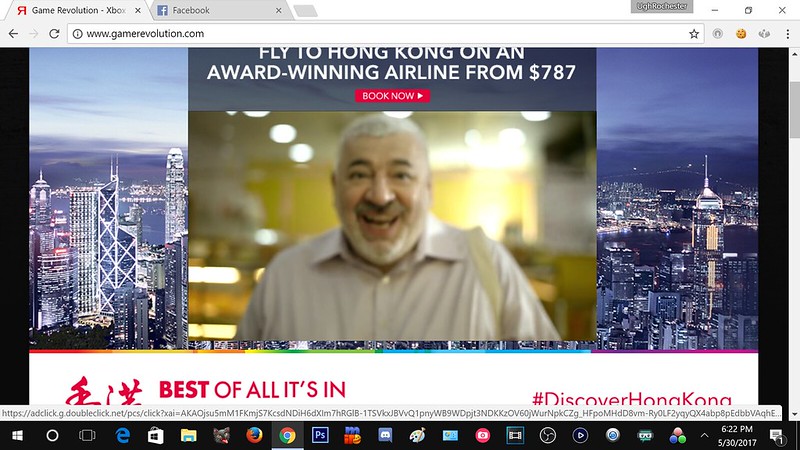This screenshot has height=450, width=800.
Task: Open the Chrome three-dot menu
Action: (788, 34)
